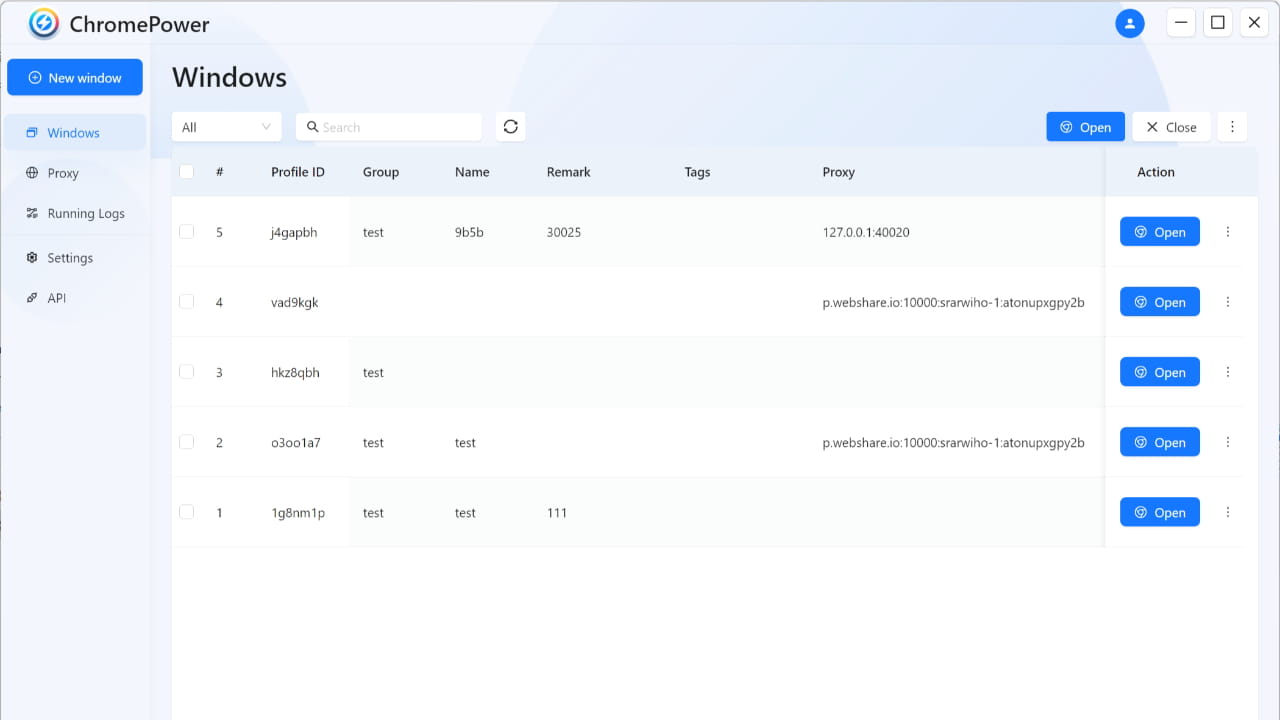Viewport: 1280px width, 720px height.
Task: Click New window to create a profile
Action: pos(75,77)
